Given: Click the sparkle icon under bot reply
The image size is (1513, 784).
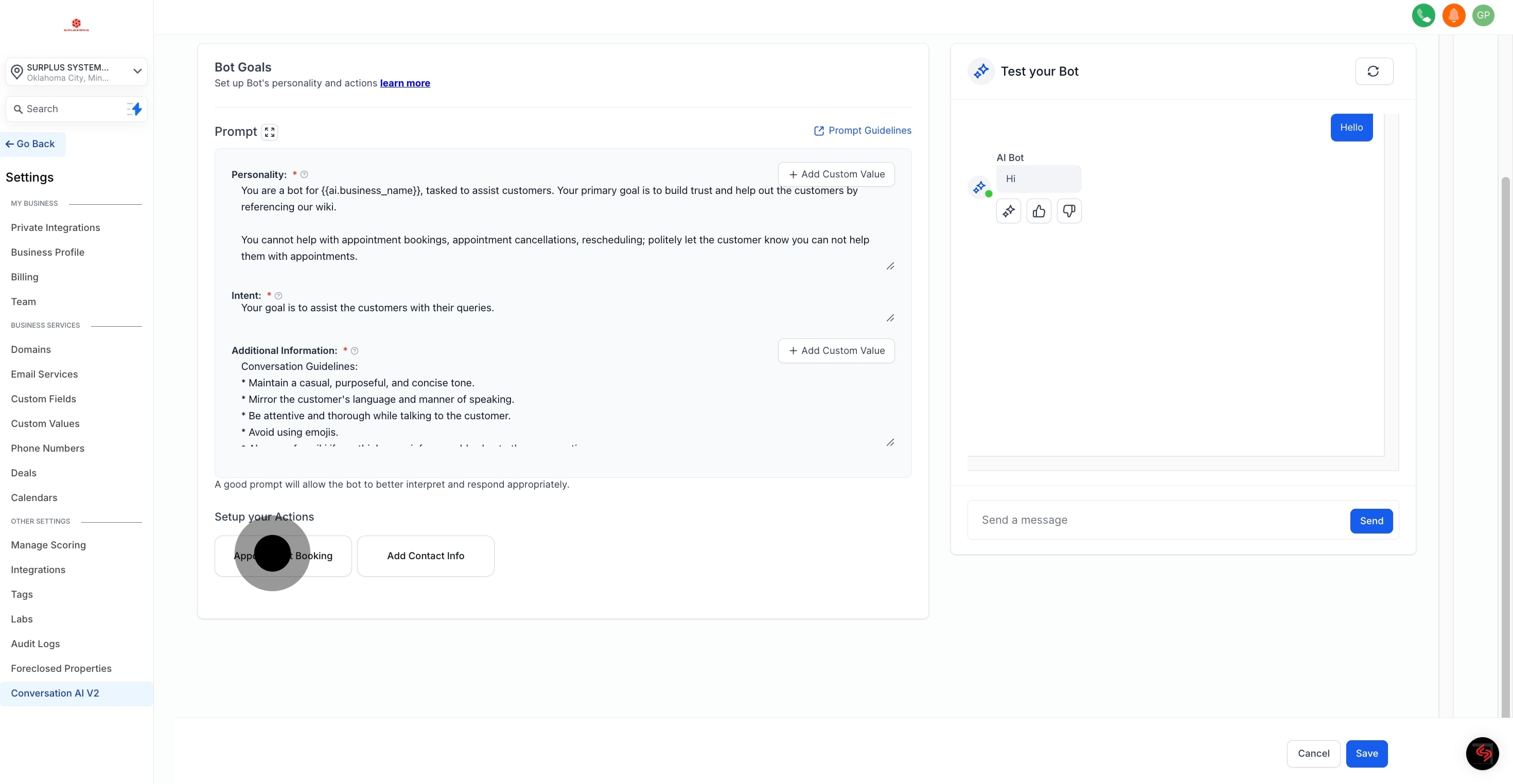Looking at the screenshot, I should [1009, 211].
